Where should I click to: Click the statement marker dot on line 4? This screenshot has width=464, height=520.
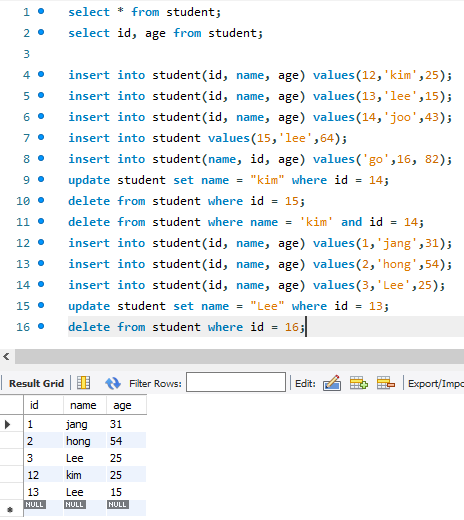click(41, 74)
